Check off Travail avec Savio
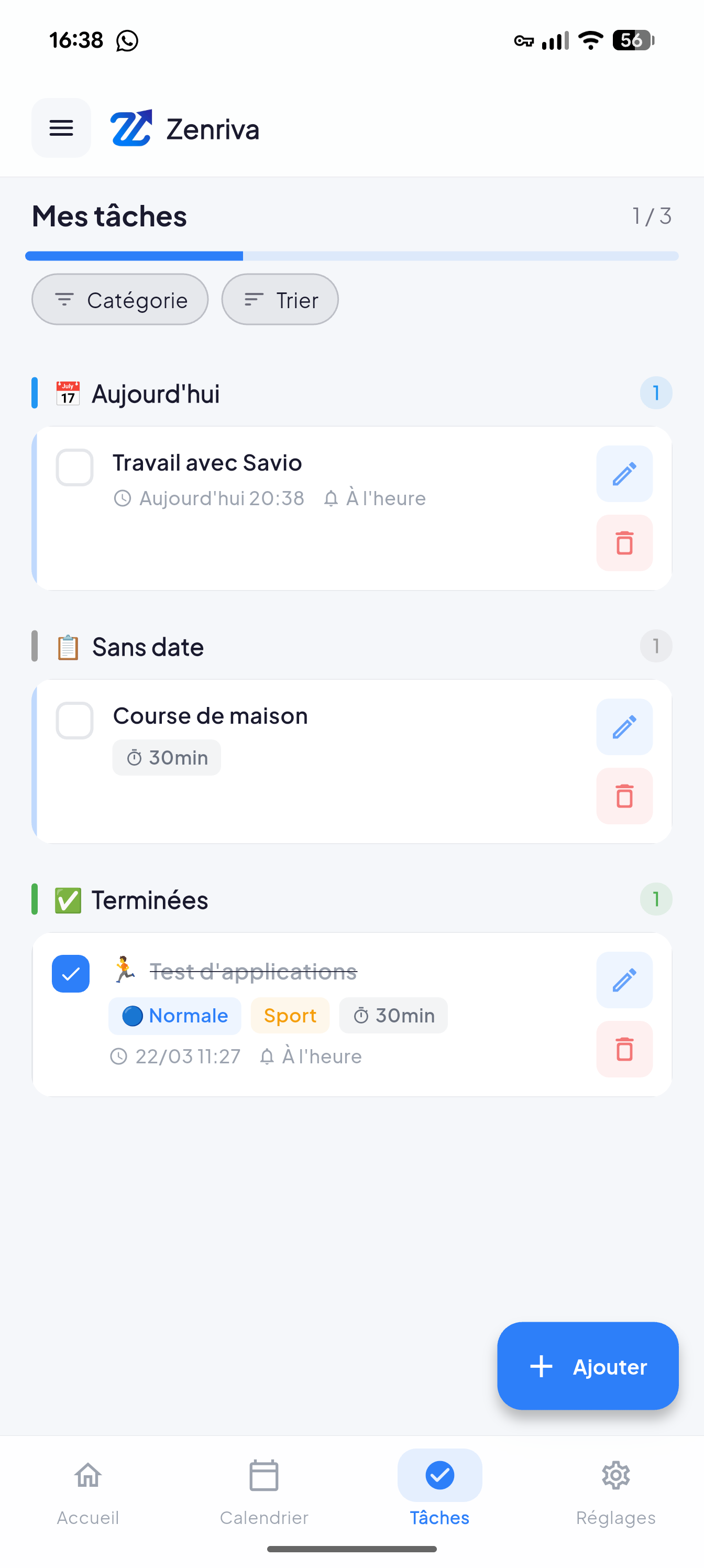 [74, 467]
